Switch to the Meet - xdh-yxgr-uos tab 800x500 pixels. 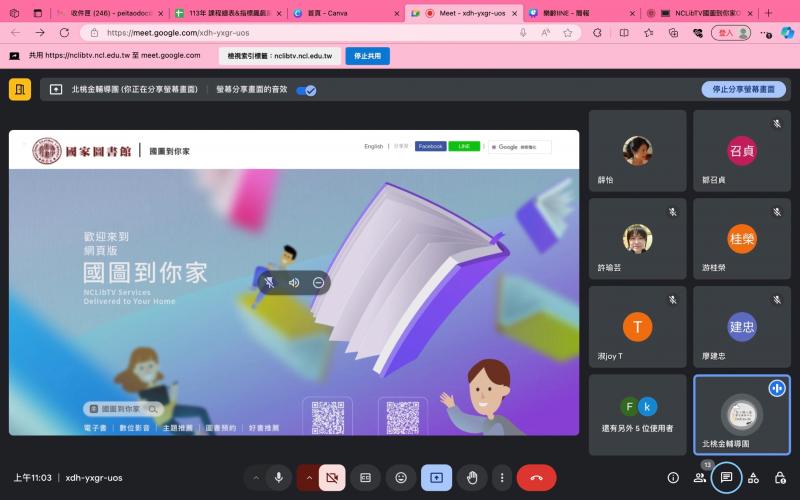coord(463,13)
